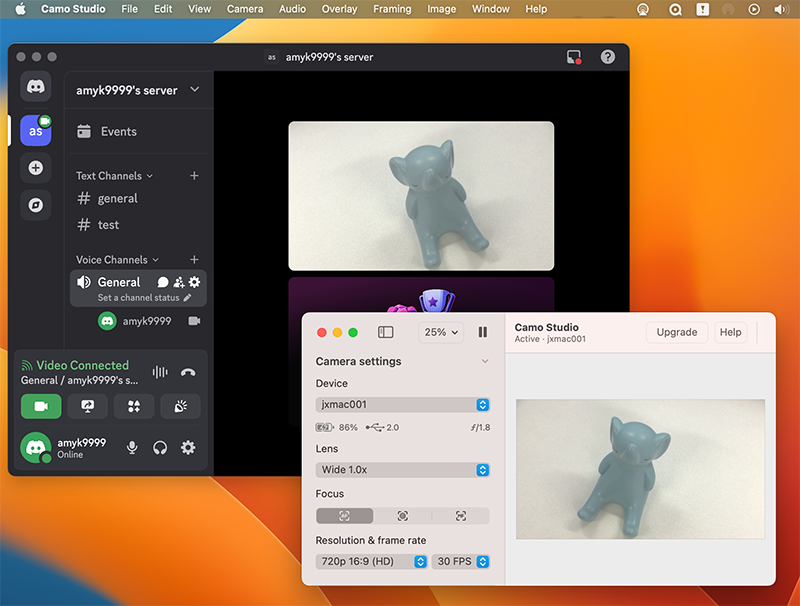Open the Audio menu in menu bar

[292, 9]
